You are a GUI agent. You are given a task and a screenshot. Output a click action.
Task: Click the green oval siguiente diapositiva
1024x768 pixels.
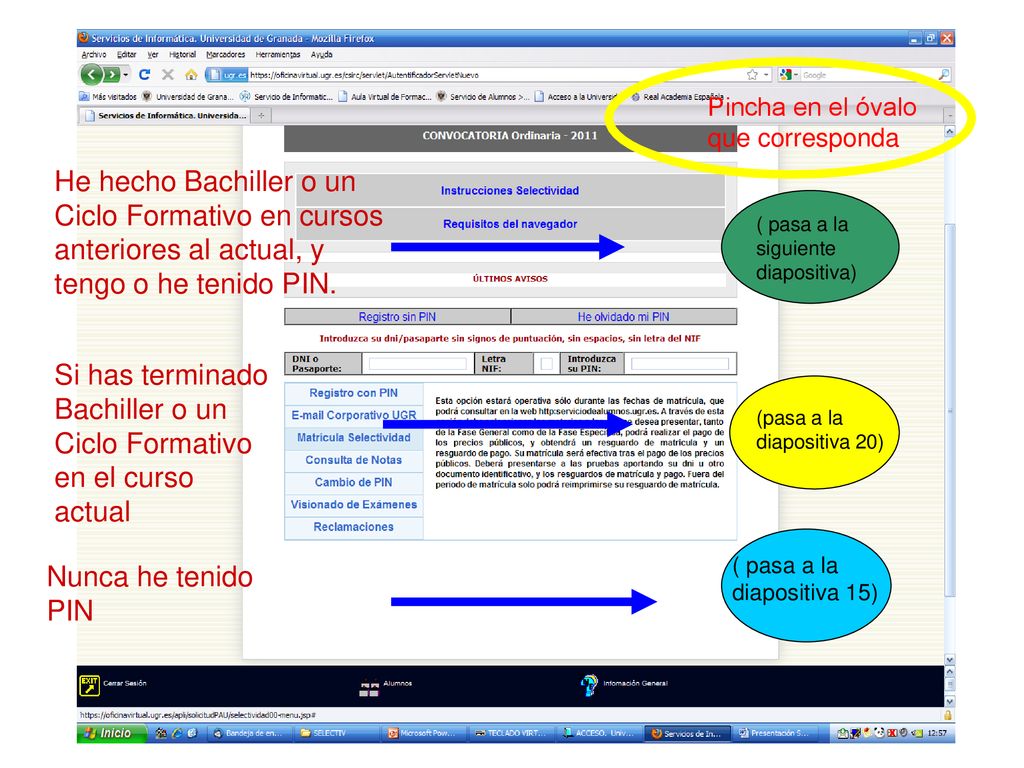coord(810,247)
